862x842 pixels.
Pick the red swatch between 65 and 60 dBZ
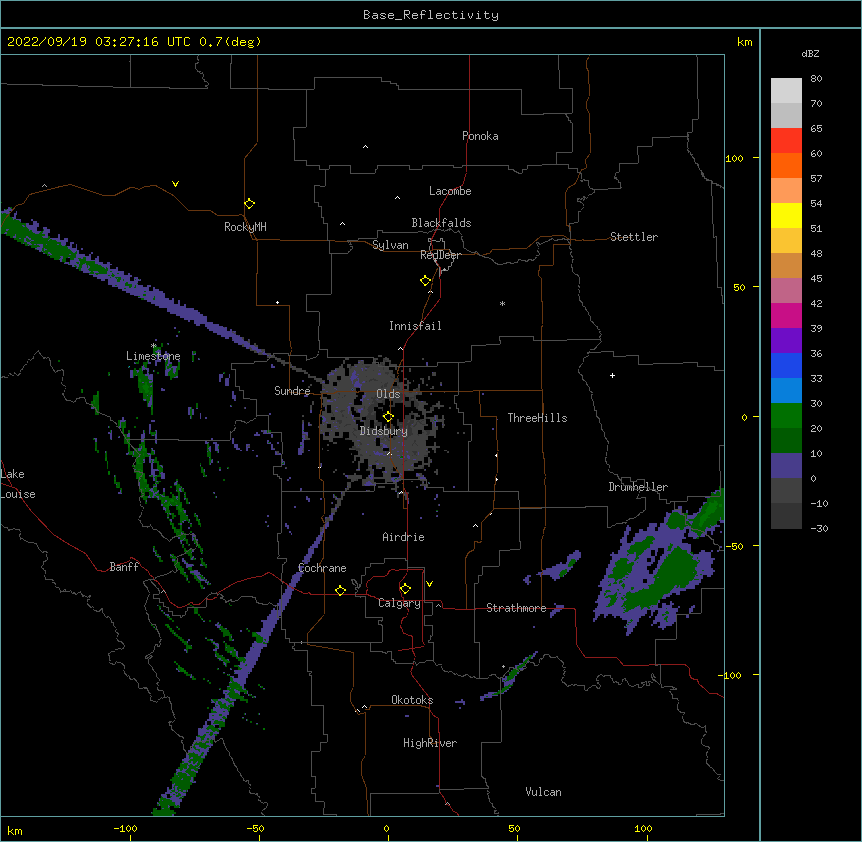click(x=786, y=140)
